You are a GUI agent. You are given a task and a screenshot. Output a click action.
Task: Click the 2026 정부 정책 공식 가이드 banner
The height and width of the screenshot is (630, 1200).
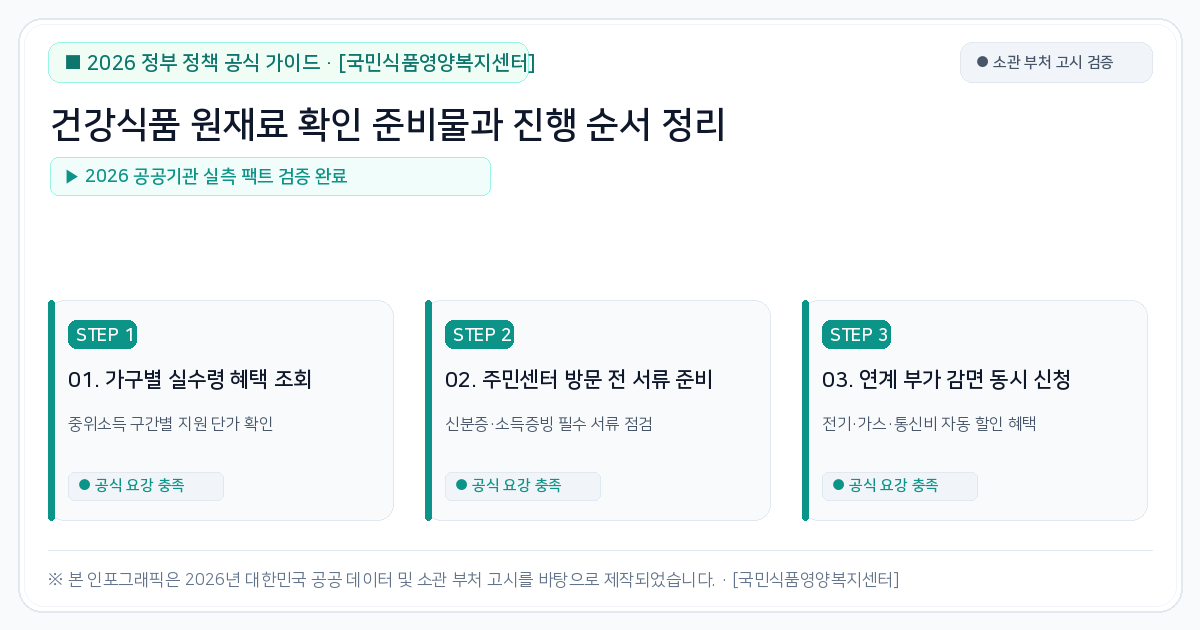(x=288, y=62)
